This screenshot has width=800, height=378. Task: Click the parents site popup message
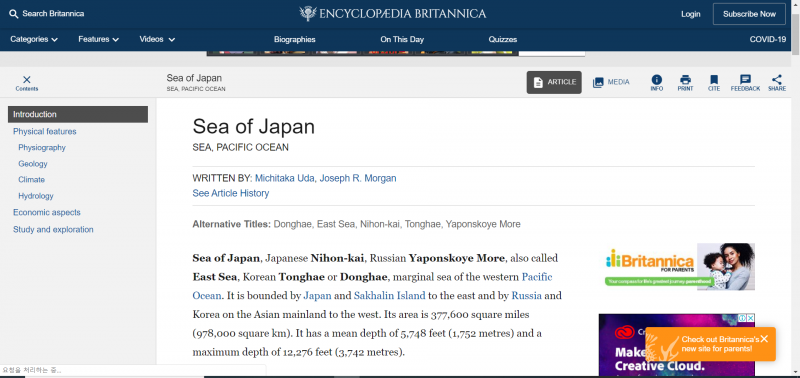pyautogui.click(x=720, y=344)
